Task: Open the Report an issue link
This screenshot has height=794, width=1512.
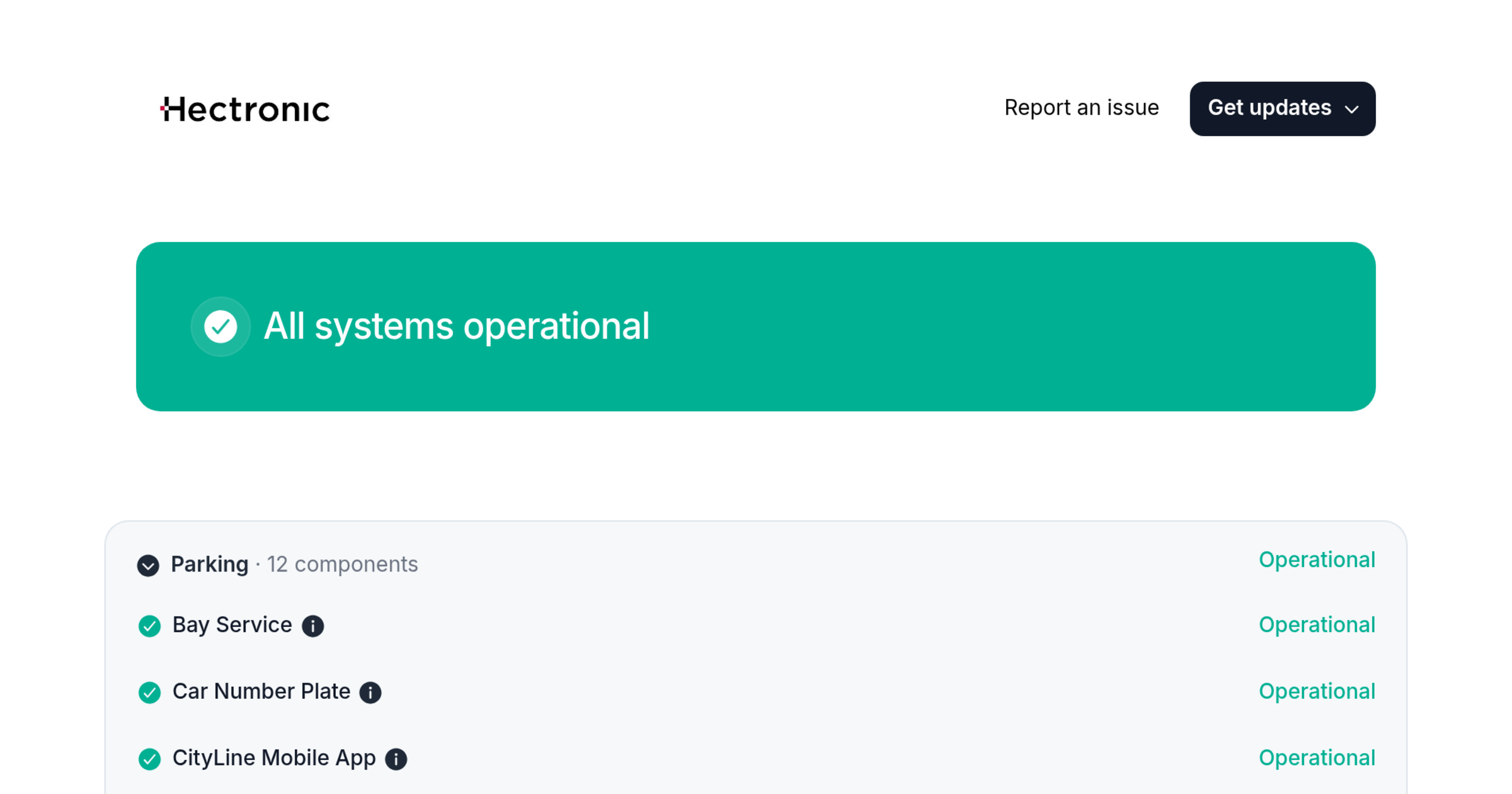Action: (1081, 108)
